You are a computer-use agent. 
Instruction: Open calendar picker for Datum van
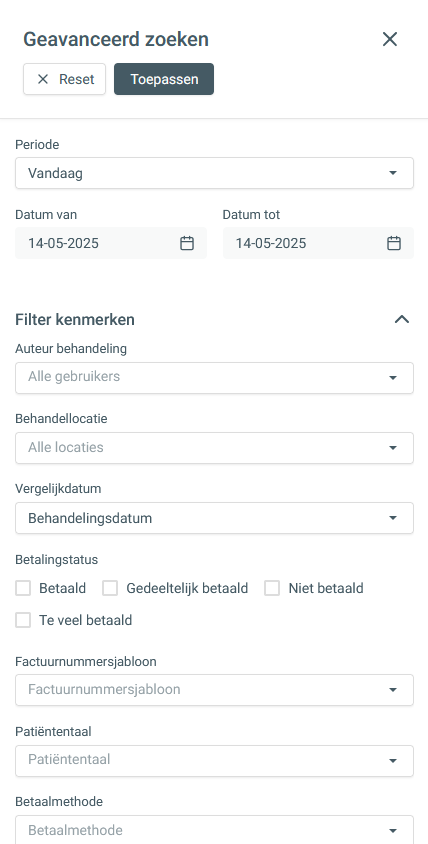[187, 243]
